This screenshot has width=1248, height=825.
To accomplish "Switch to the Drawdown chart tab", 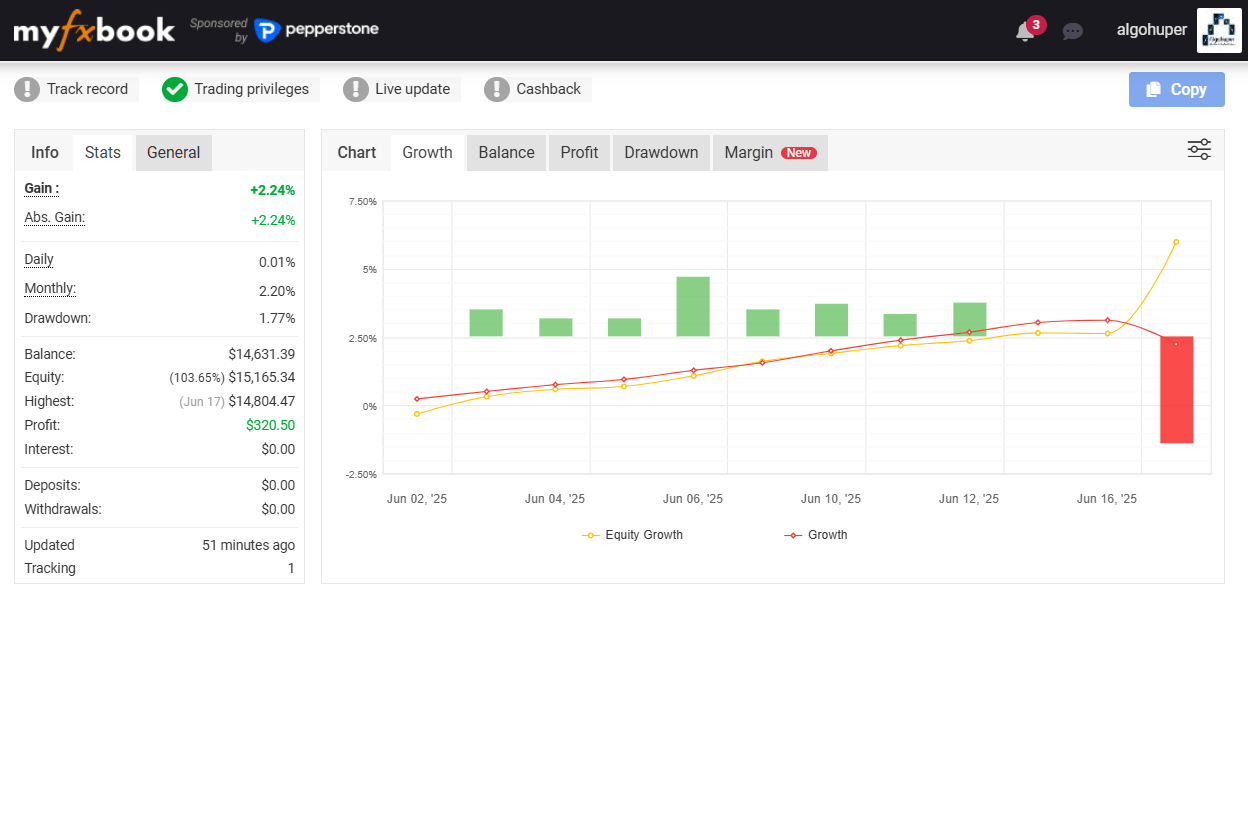I will coord(661,152).
